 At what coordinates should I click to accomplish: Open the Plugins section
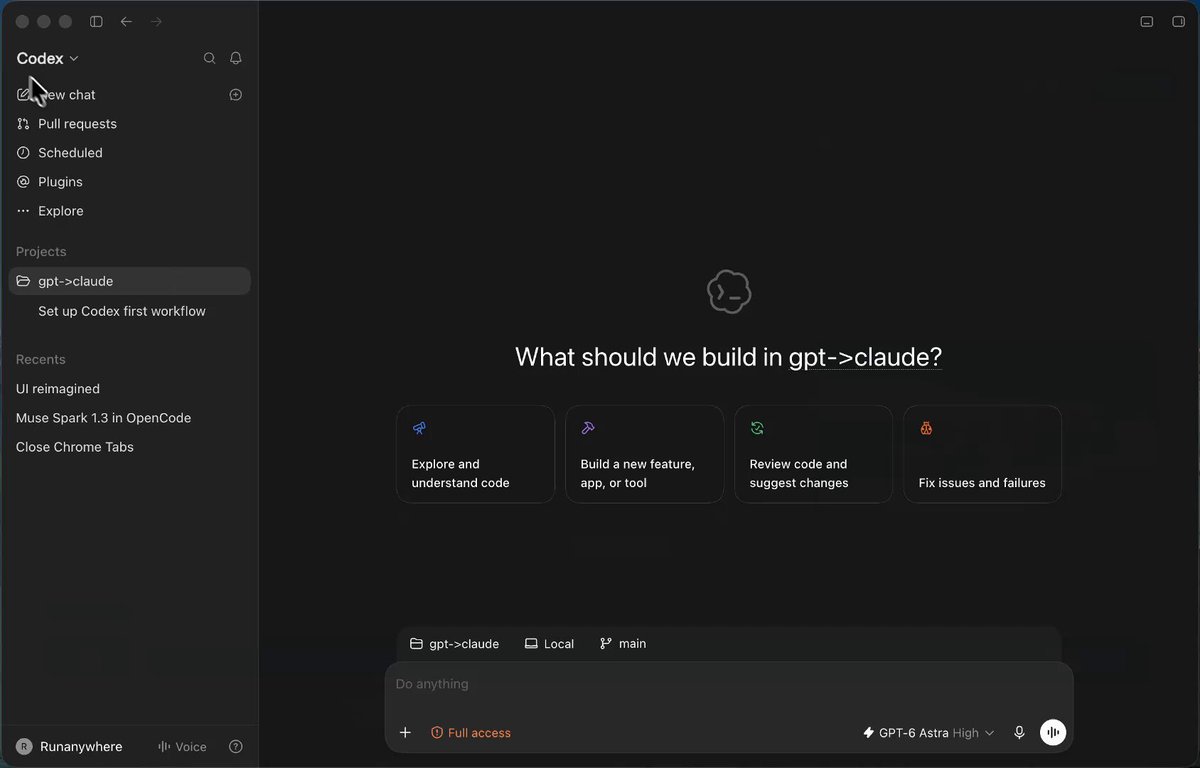(129, 182)
